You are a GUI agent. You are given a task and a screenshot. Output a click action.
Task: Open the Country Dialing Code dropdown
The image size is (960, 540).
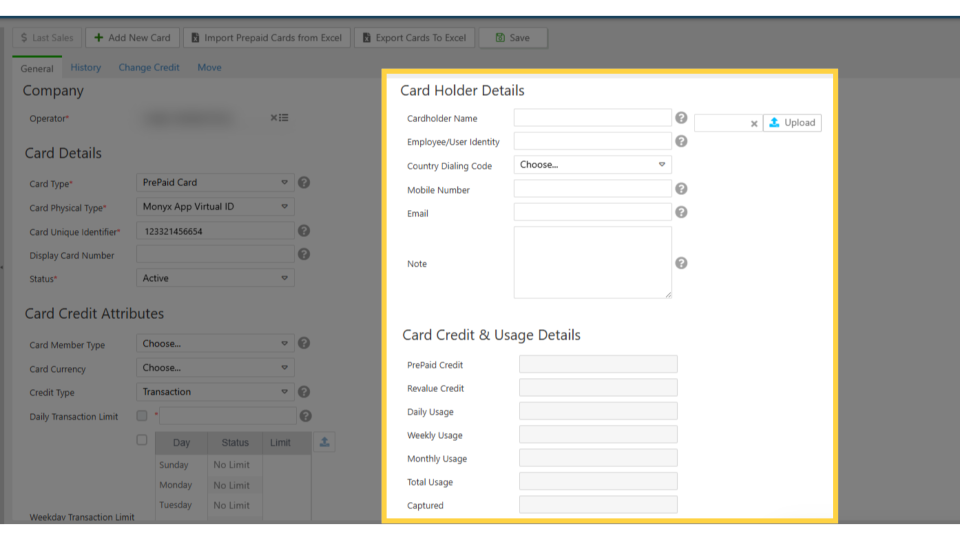coord(592,165)
